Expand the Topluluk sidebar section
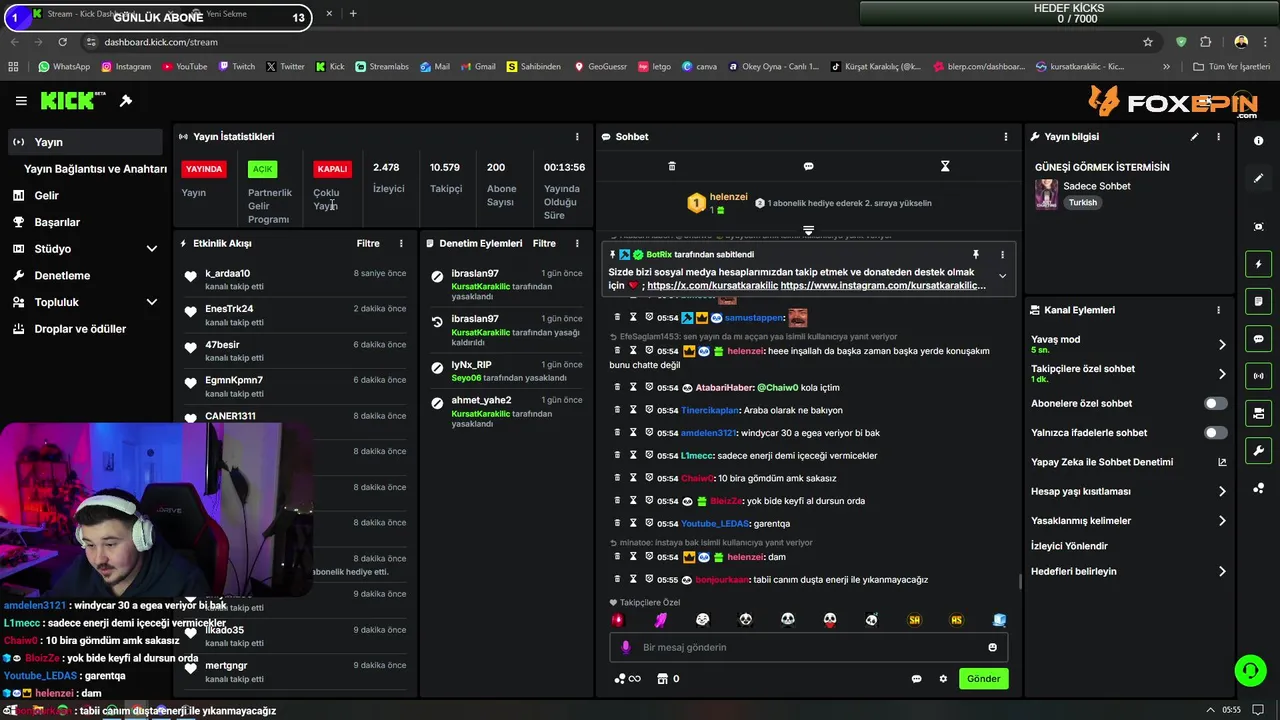 tap(152, 302)
